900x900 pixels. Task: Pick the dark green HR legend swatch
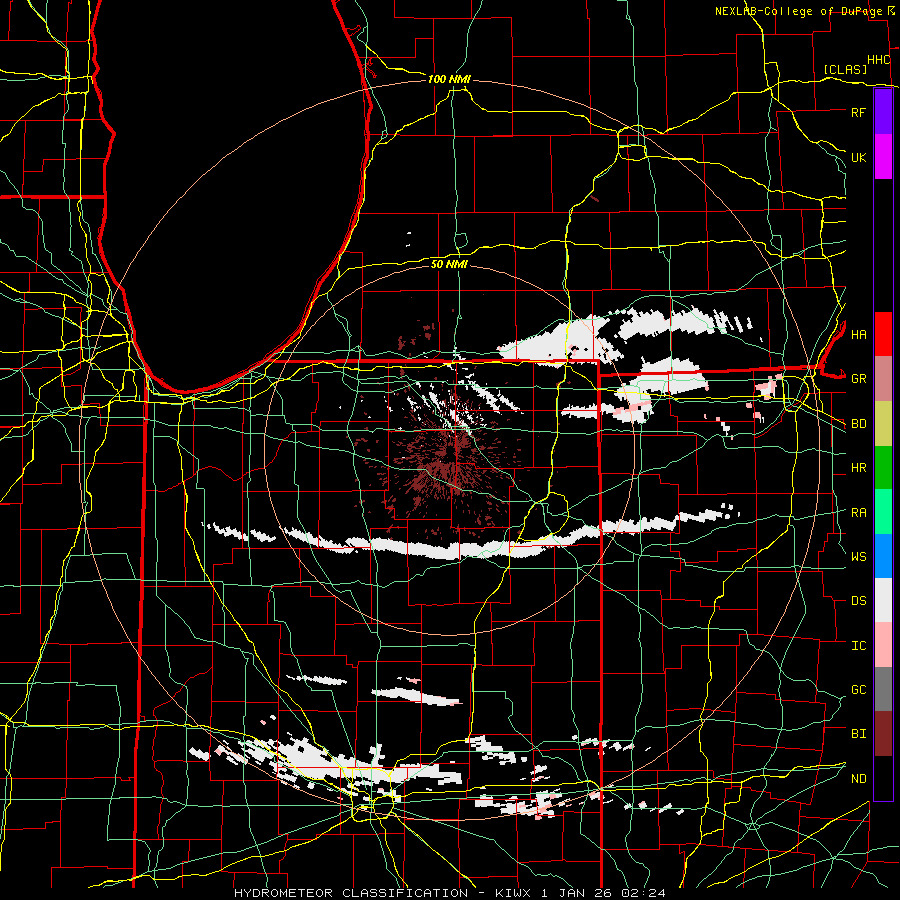[883, 468]
